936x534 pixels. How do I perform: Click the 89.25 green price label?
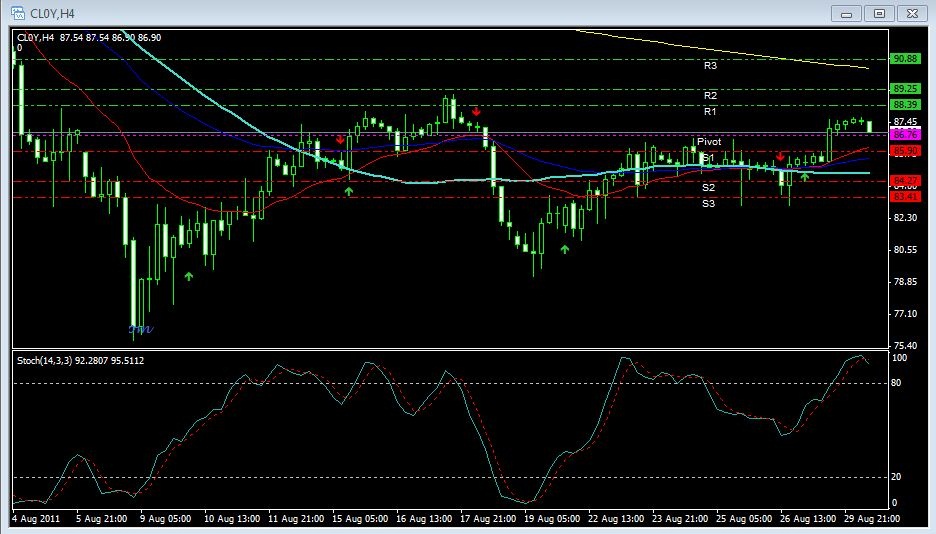[905, 88]
